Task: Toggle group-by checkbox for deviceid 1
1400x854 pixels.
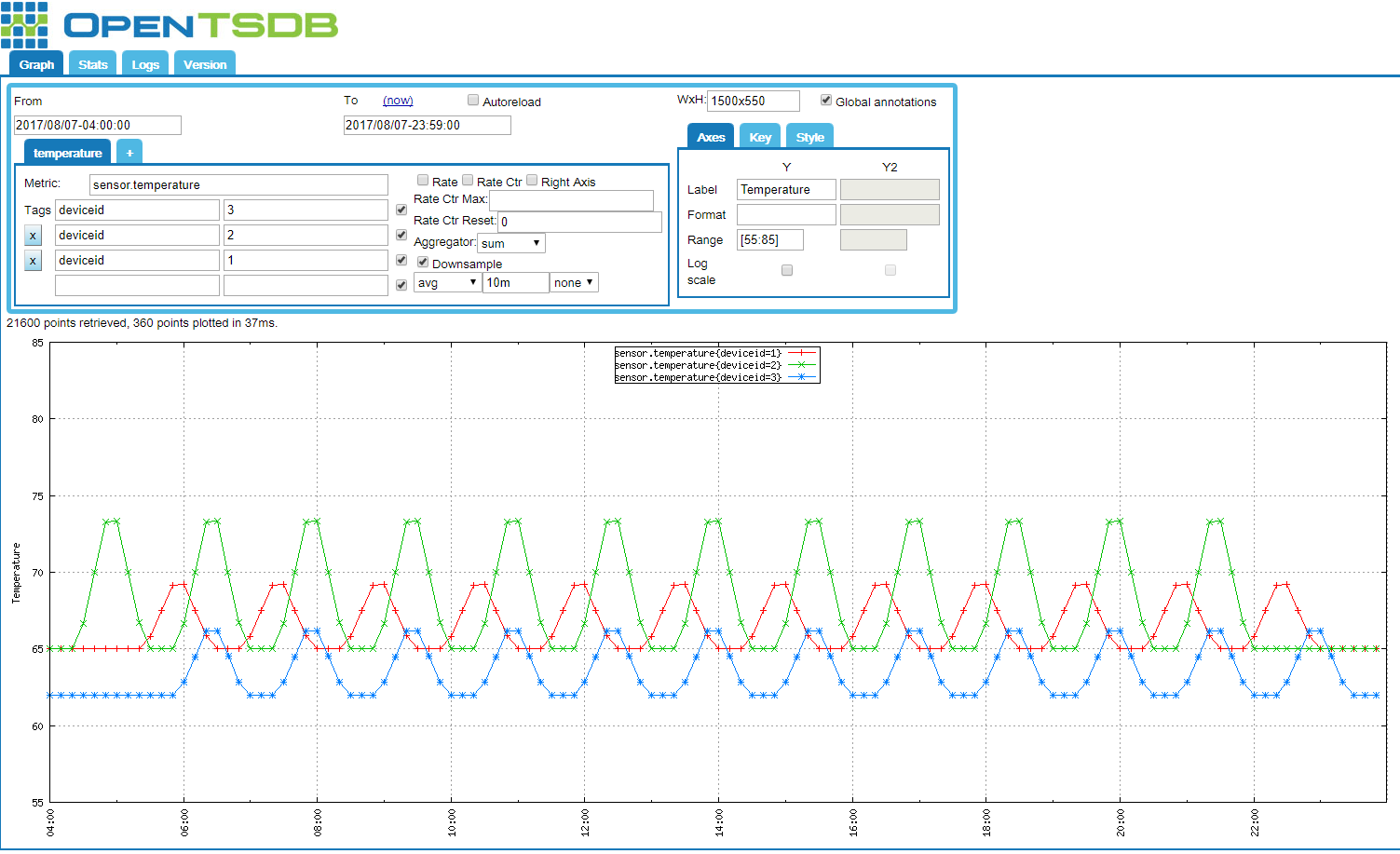Action: (401, 261)
